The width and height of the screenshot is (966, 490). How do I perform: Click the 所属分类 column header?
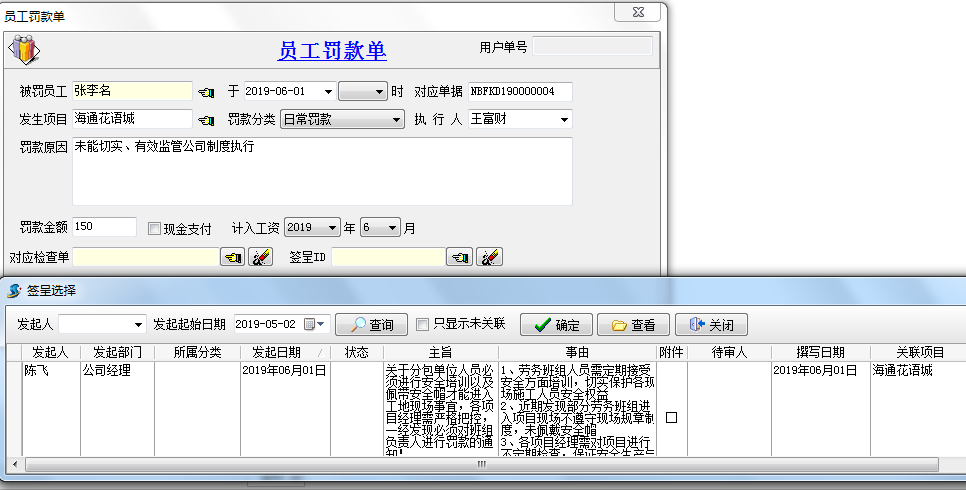tap(198, 352)
